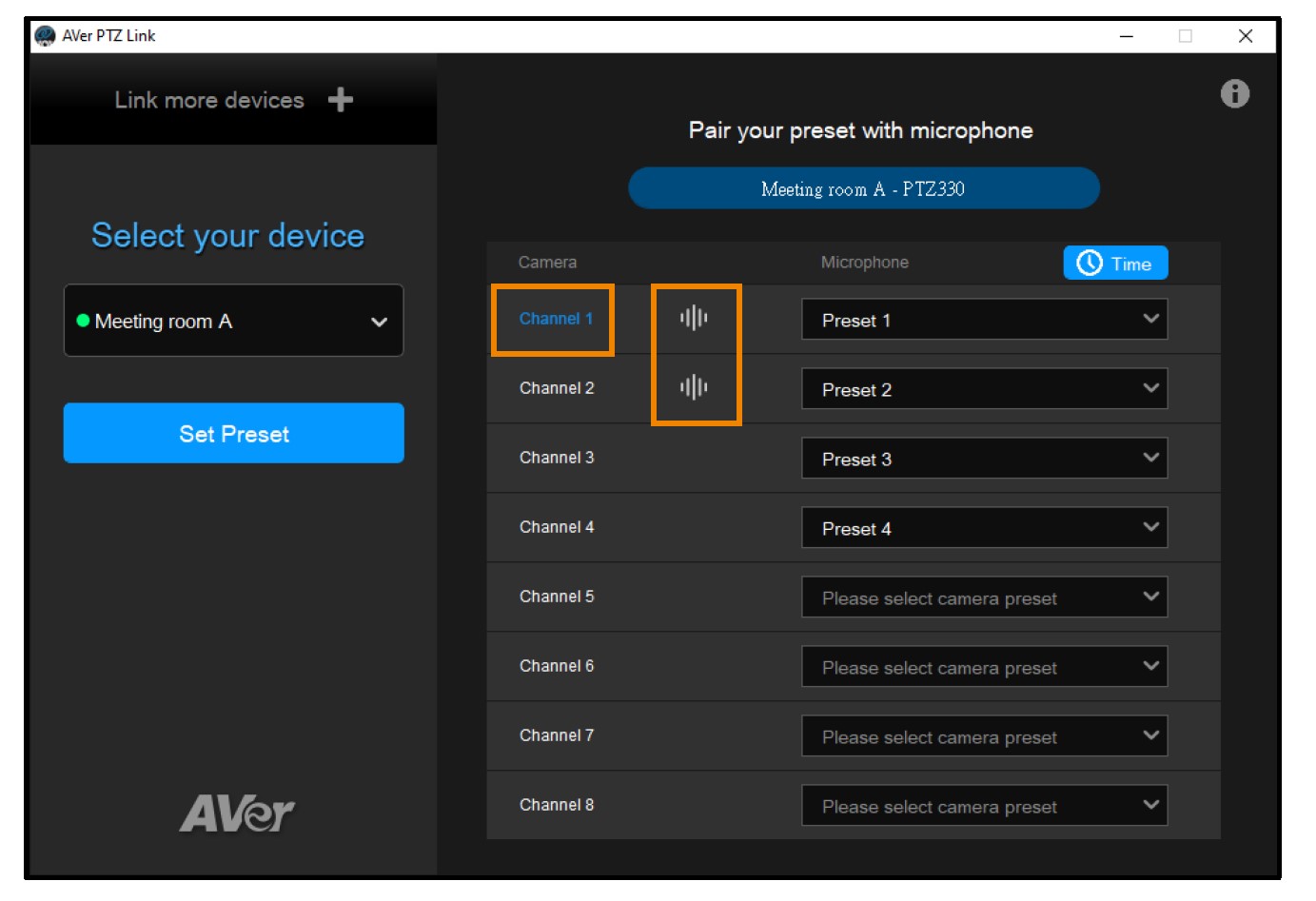Open the Preset 4 dropdown for Channel 4

pyautogui.click(x=984, y=528)
